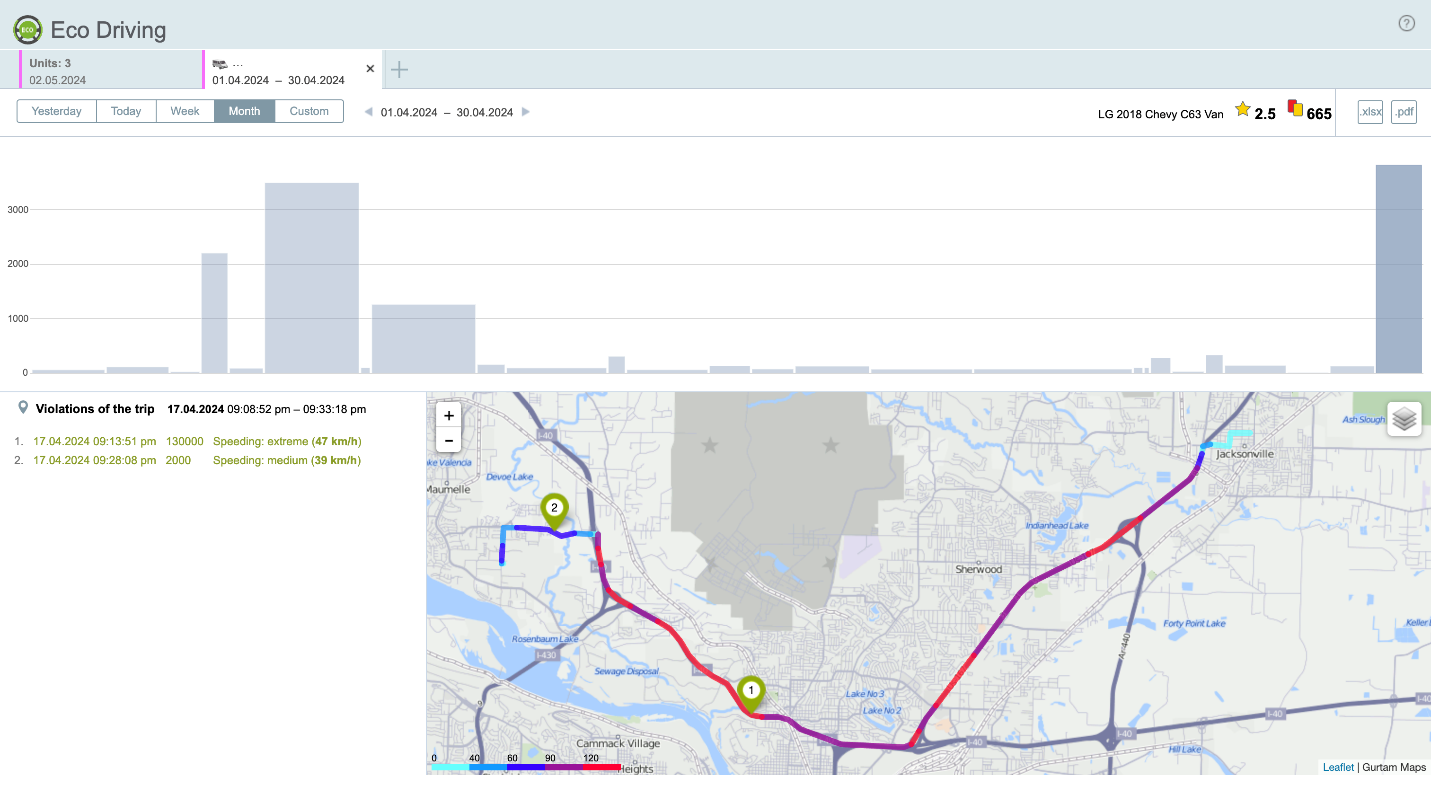This screenshot has width=1431, height=812.
Task: Click map marker number 1
Action: pyautogui.click(x=751, y=692)
